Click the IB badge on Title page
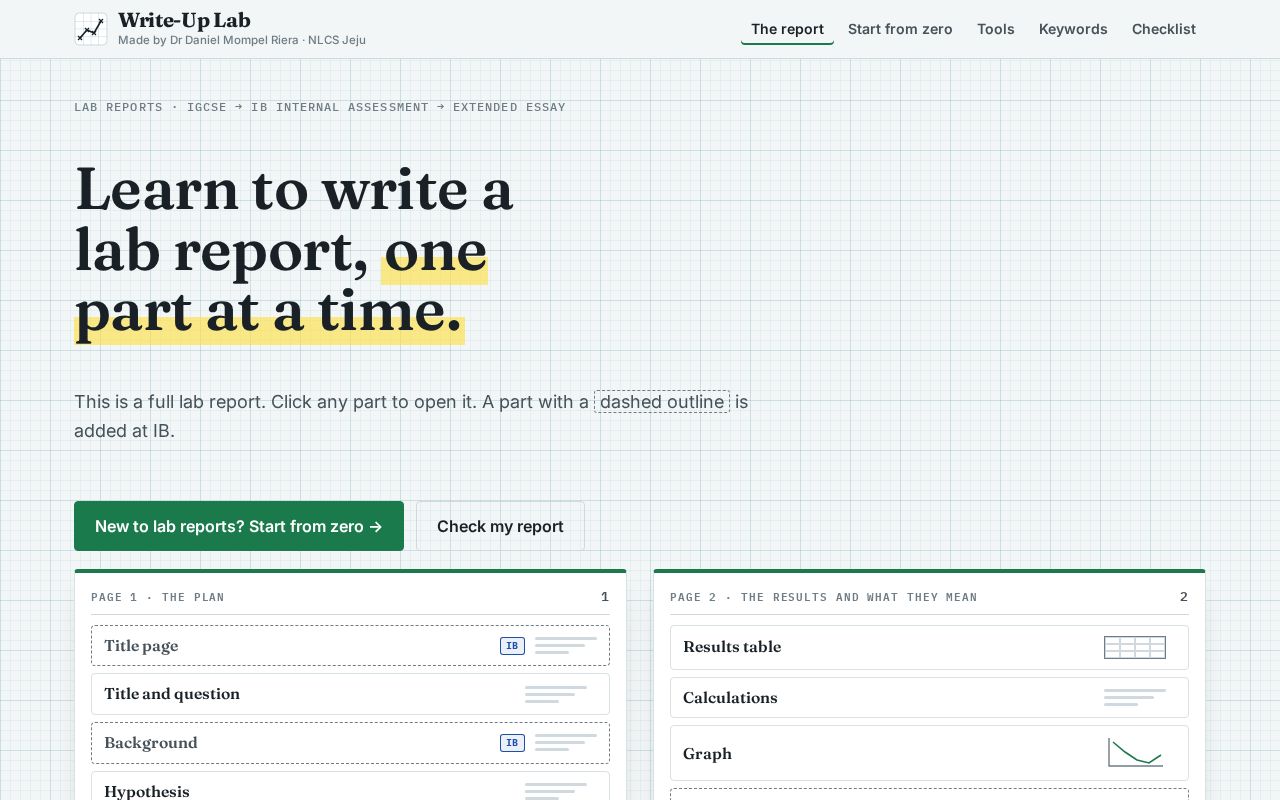 tap(512, 646)
